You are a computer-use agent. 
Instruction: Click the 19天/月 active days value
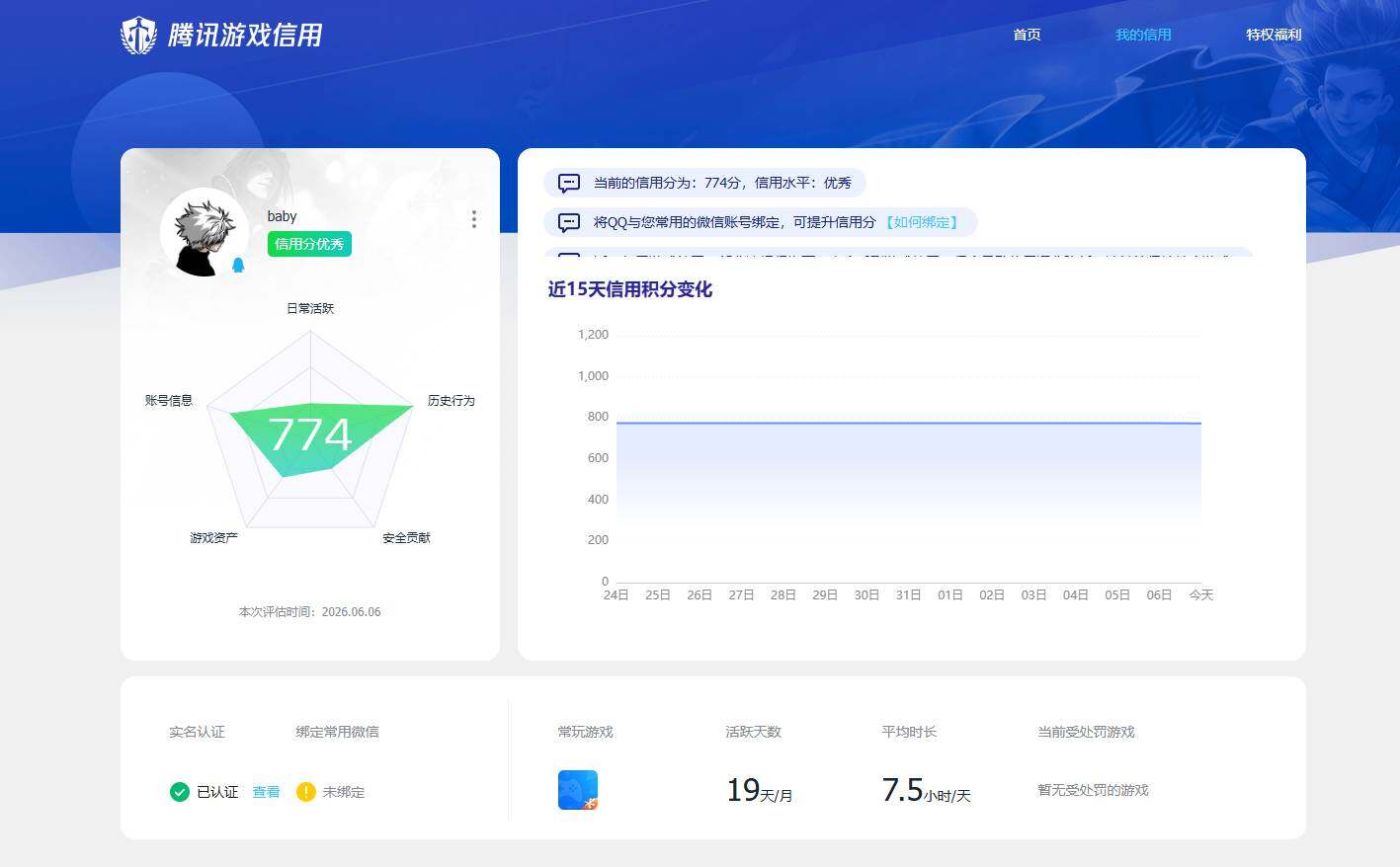click(759, 790)
